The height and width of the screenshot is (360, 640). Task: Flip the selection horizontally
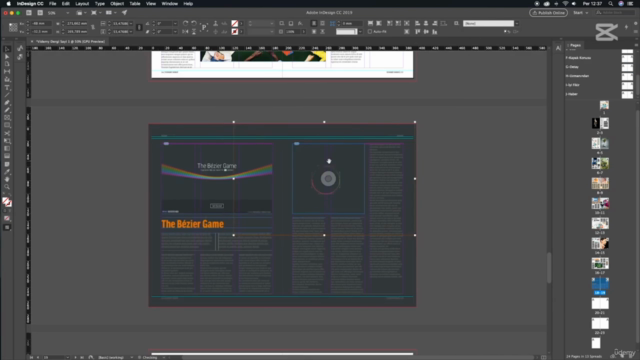(x=185, y=31)
